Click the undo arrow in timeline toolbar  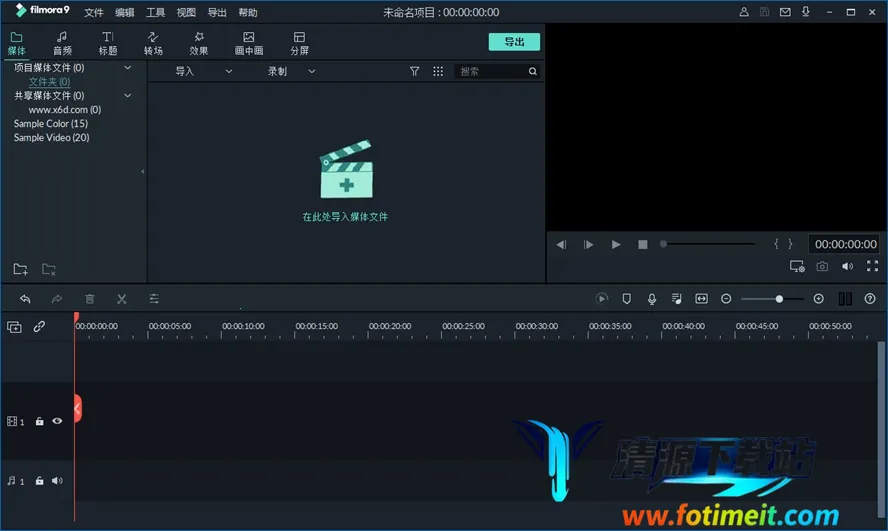pyautogui.click(x=25, y=299)
